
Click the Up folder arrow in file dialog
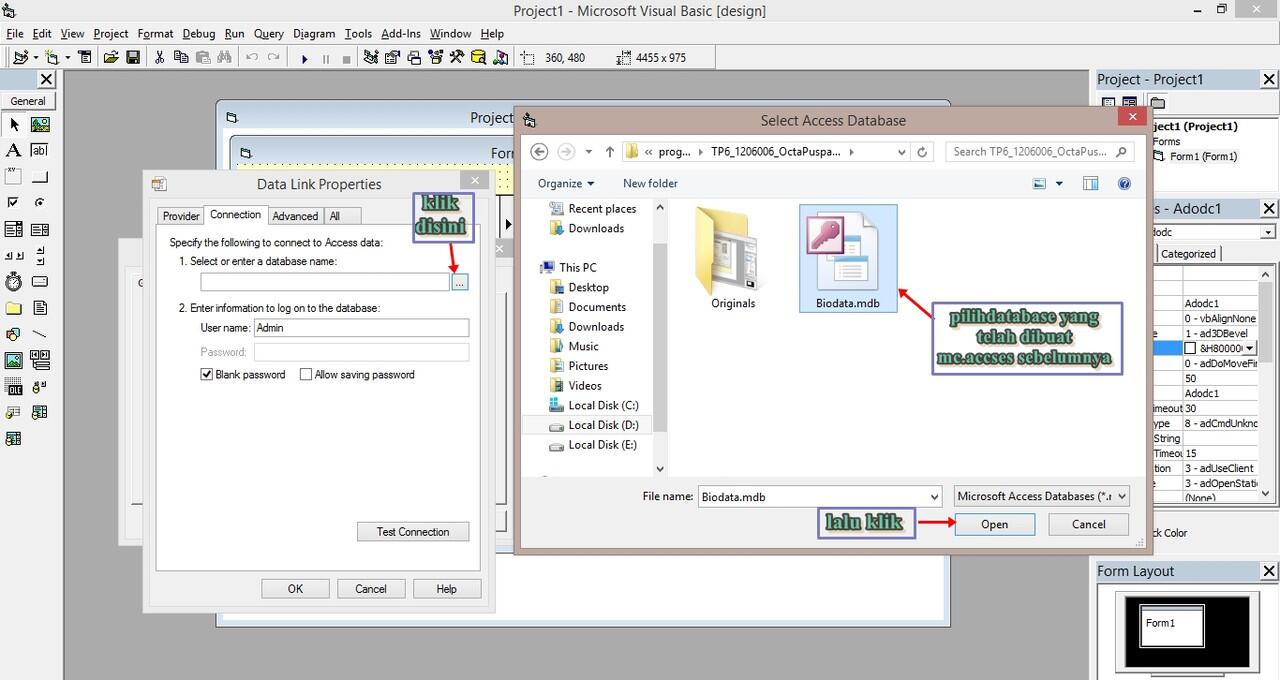(x=610, y=152)
